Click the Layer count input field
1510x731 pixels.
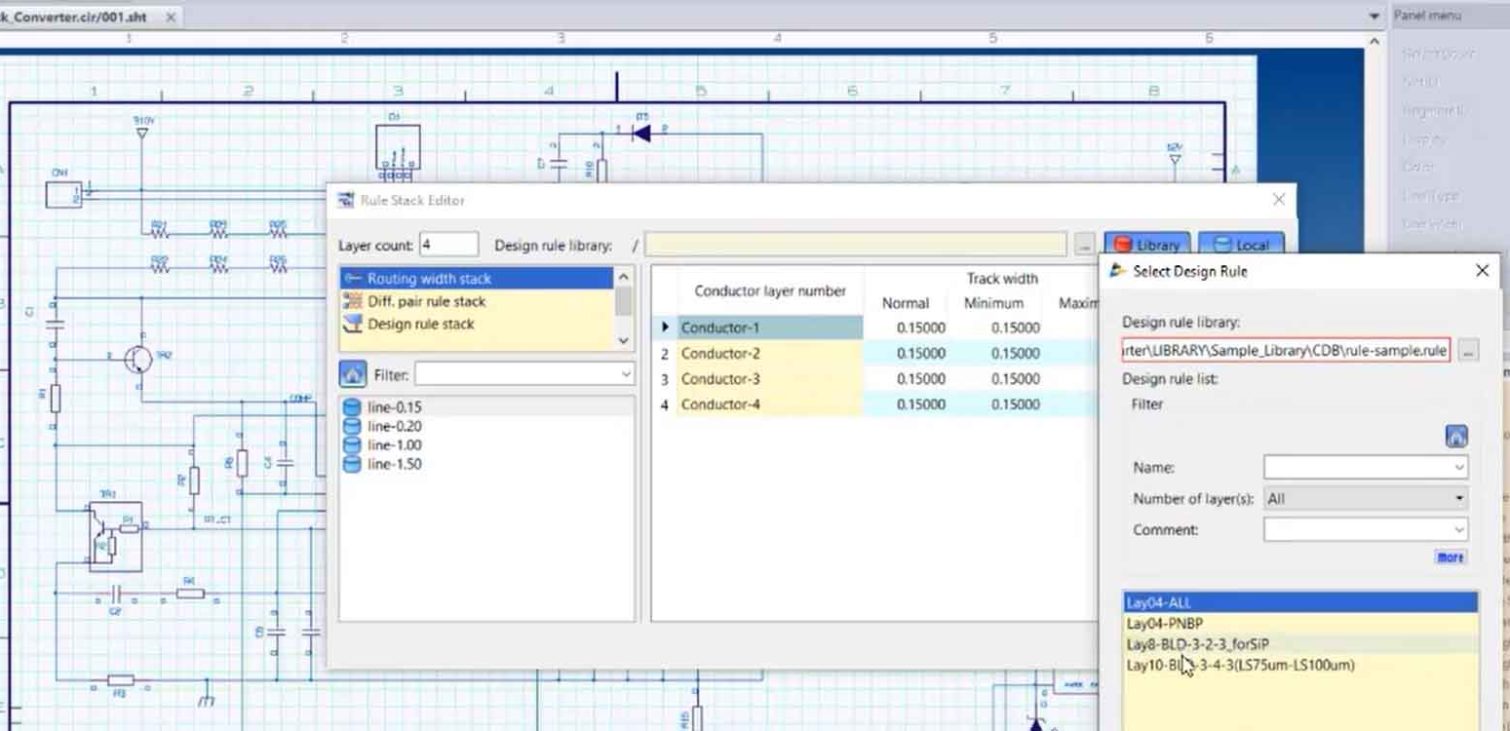pyautogui.click(x=448, y=245)
